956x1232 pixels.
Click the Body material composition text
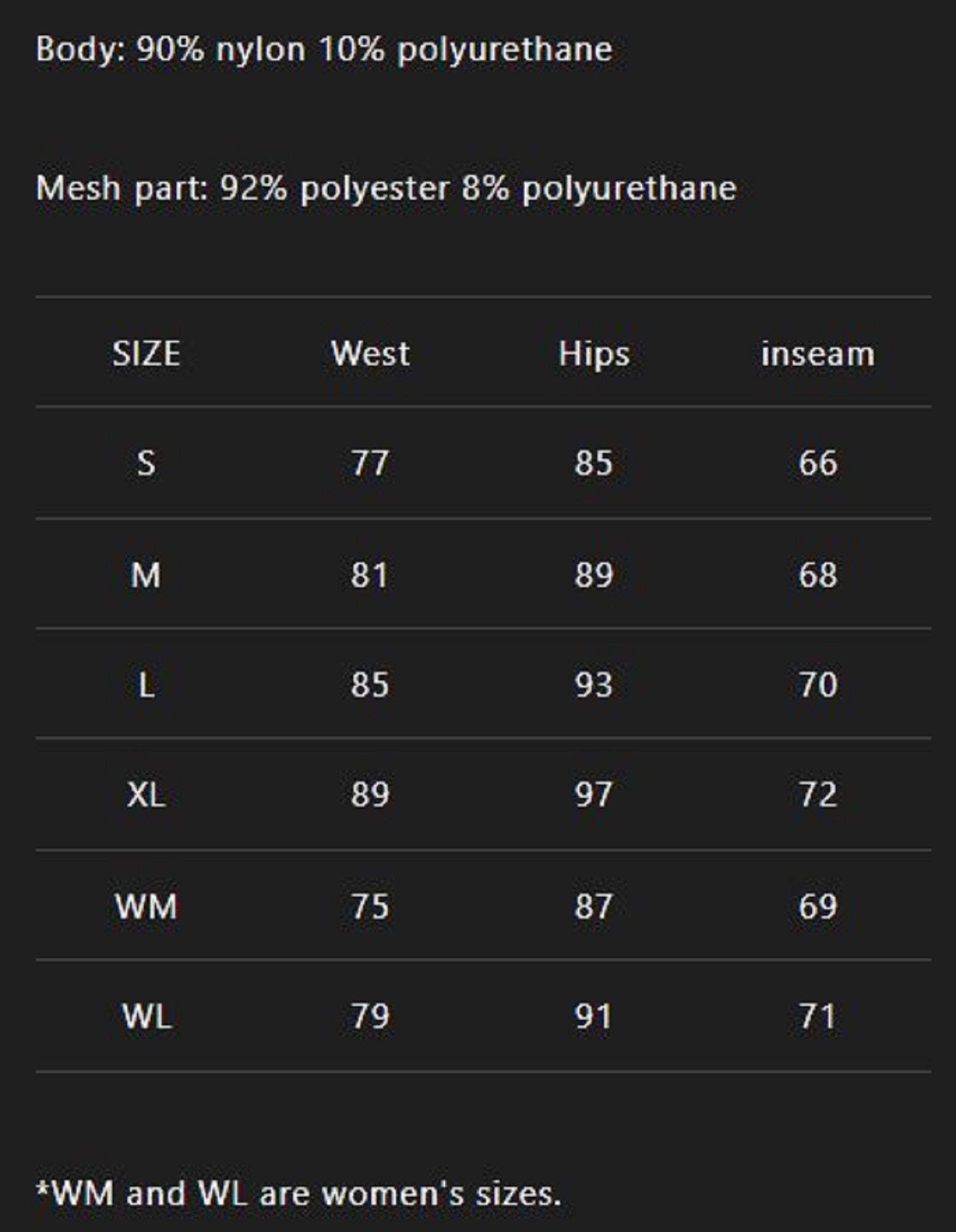pos(324,49)
